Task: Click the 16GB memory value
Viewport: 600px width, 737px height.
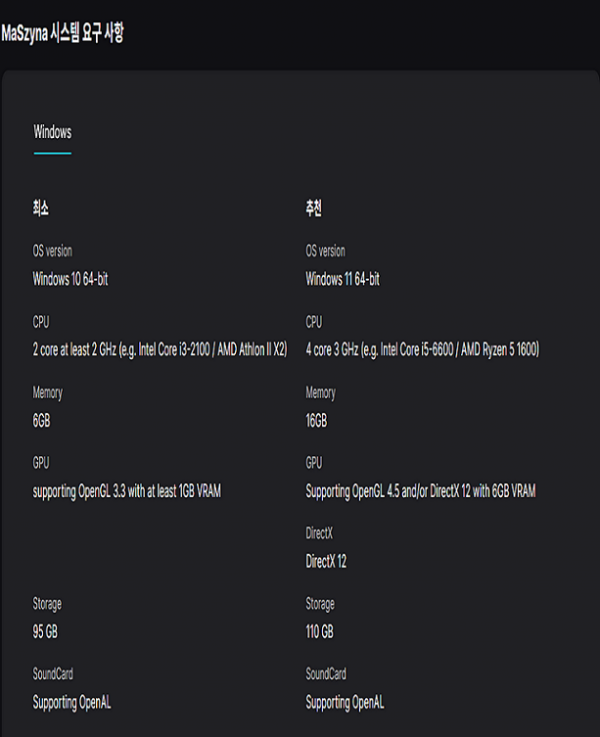Action: pyautogui.click(x=316, y=421)
